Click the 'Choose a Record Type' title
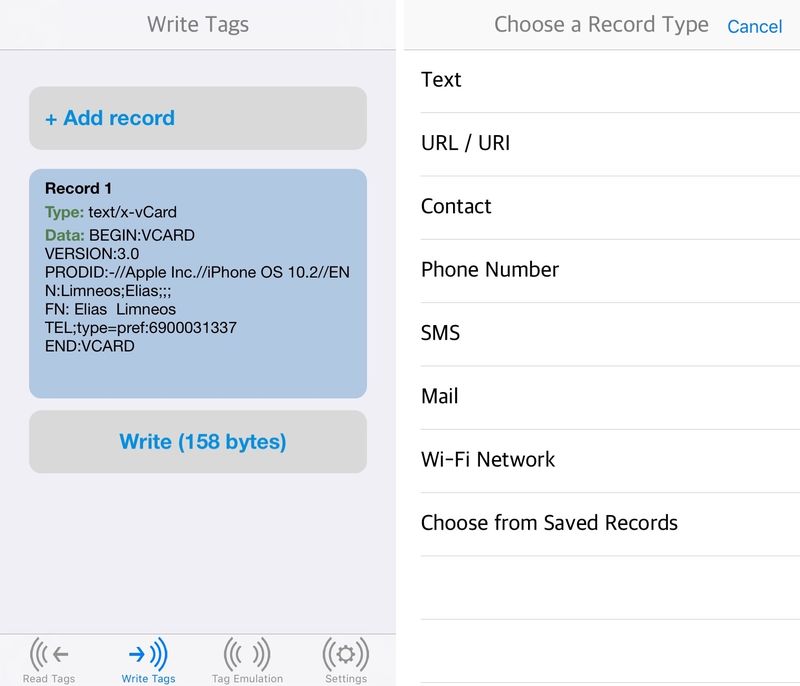The height and width of the screenshot is (686, 800). [602, 25]
